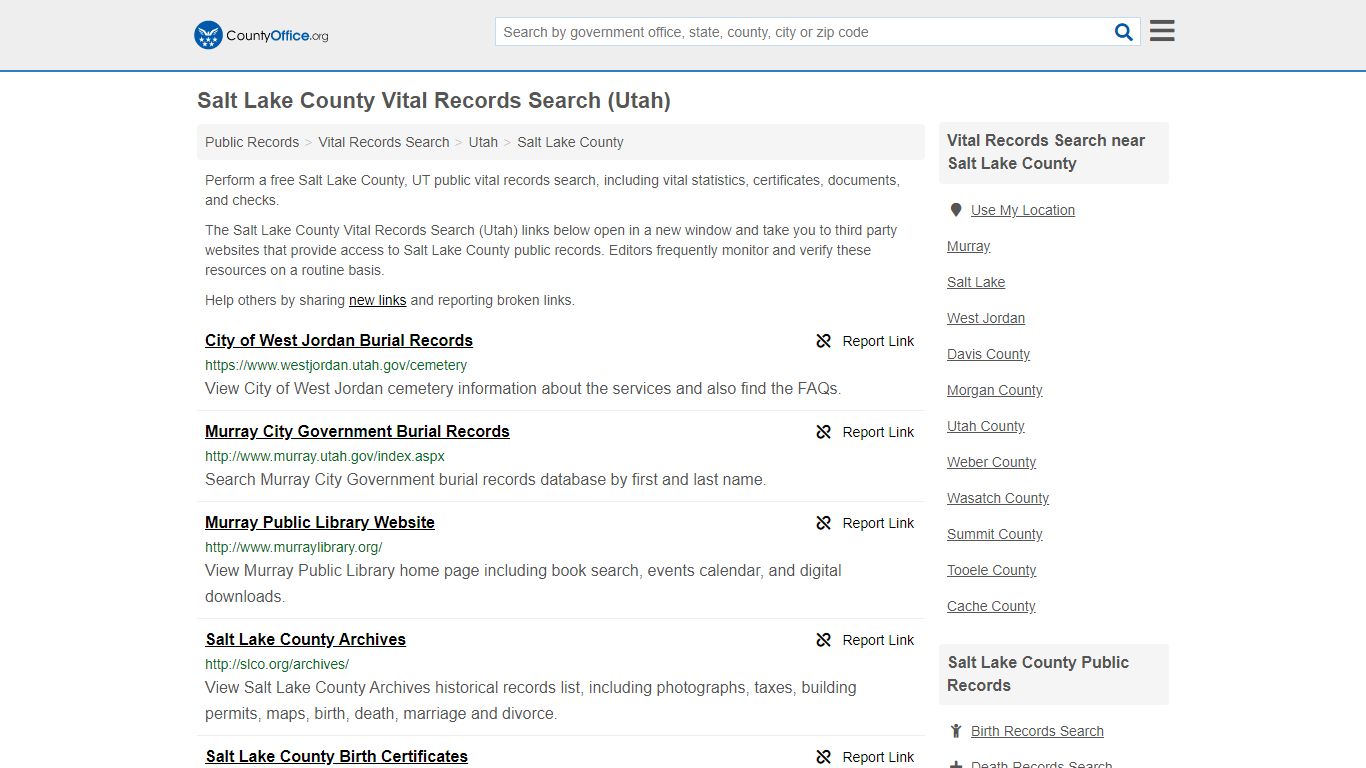Select Davis County in sidebar

[x=988, y=354]
